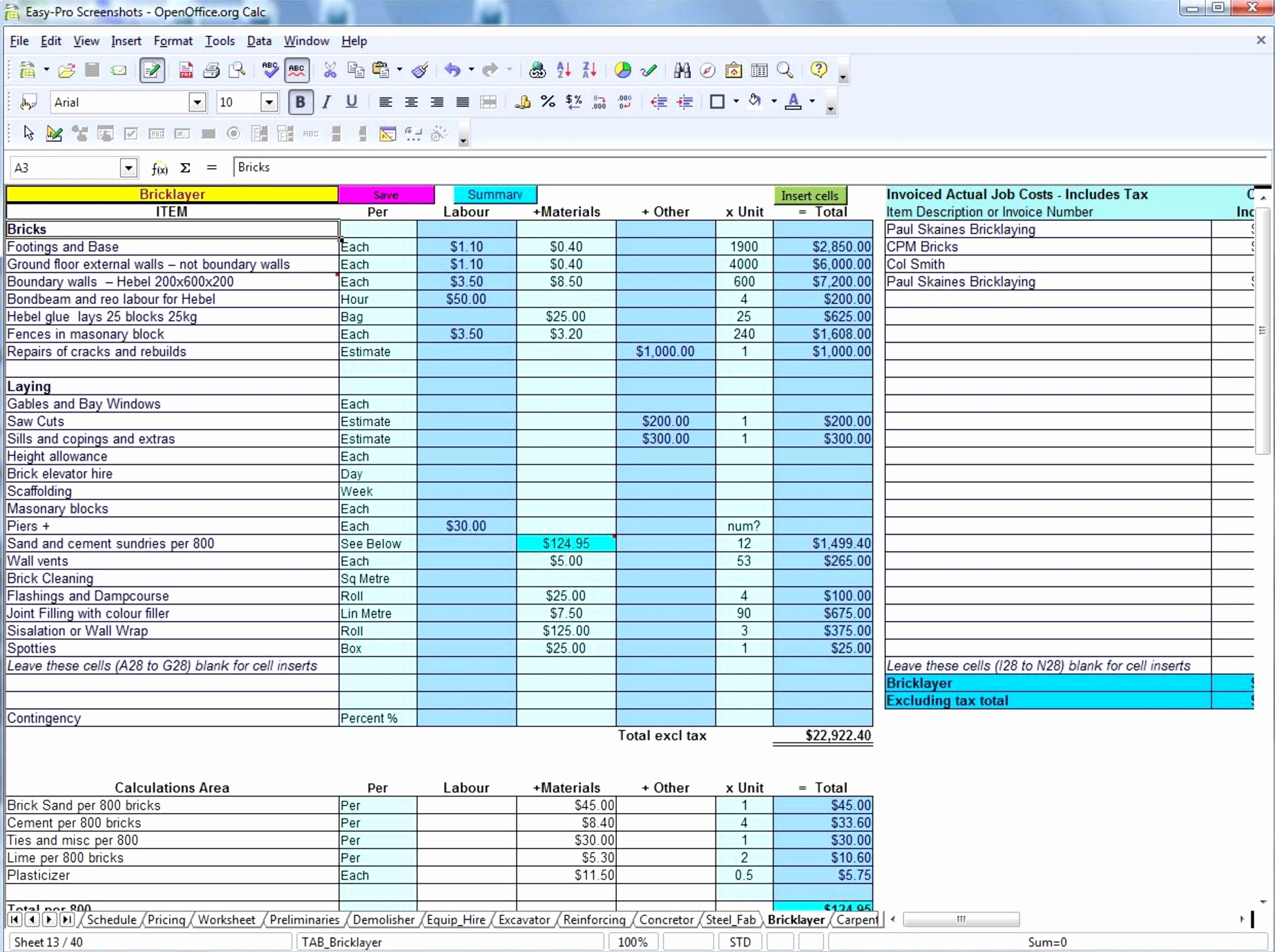Click the Sum (sigma) button
Screen dimensions: 1275x952
click(x=185, y=167)
